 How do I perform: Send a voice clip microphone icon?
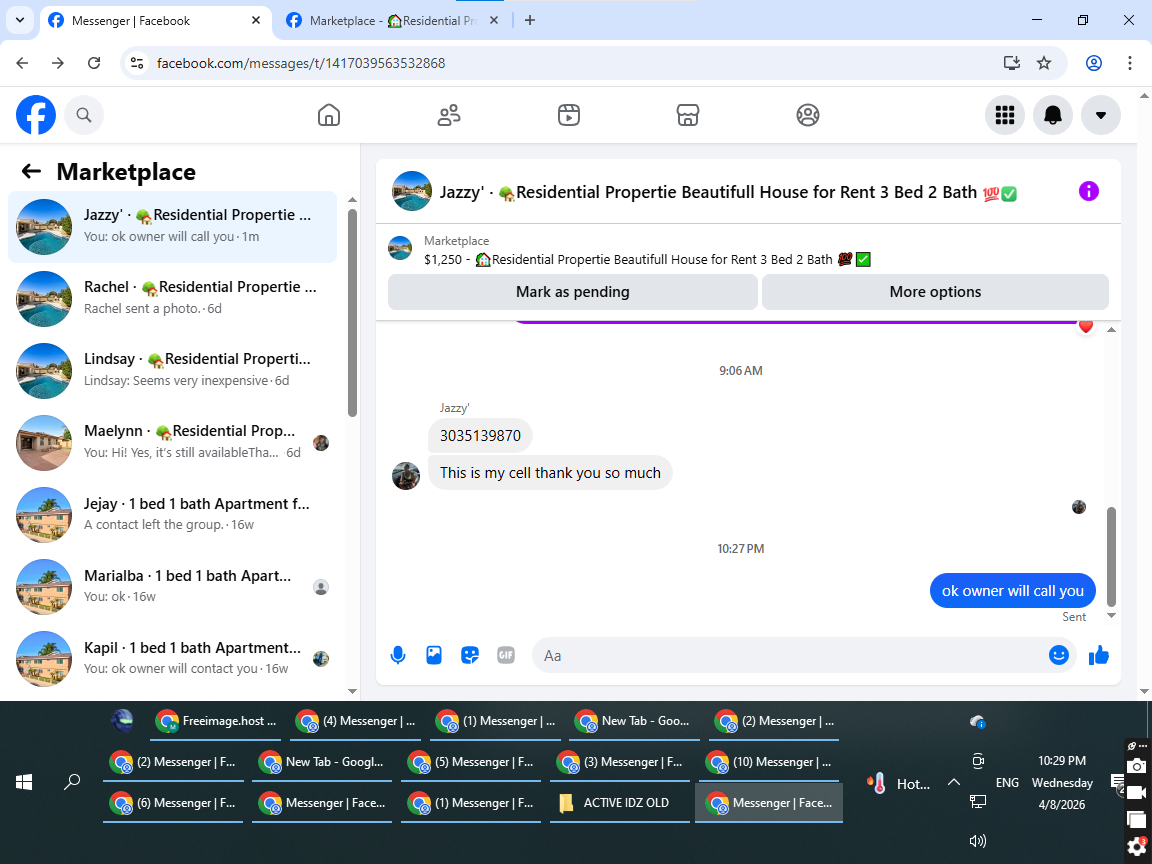tap(397, 655)
